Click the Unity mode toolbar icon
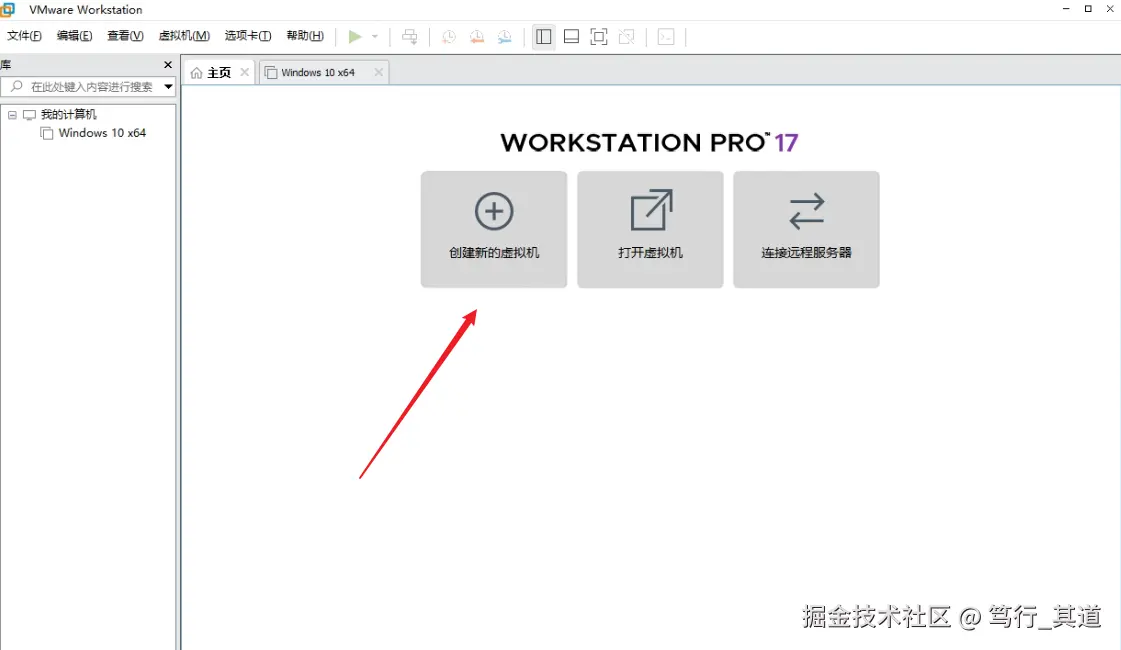1121x650 pixels. pyautogui.click(x=626, y=36)
